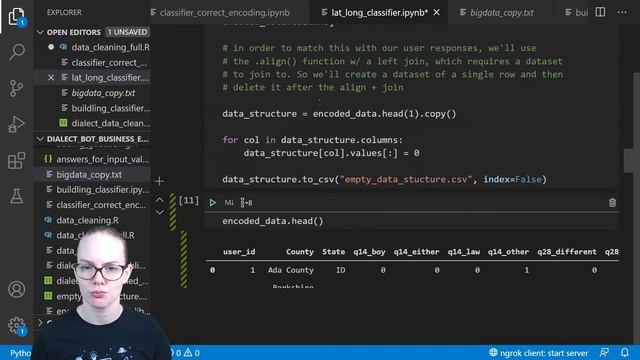Move cell up with the up chevron
Viewport: 640px width, 360px height.
click(160, 200)
